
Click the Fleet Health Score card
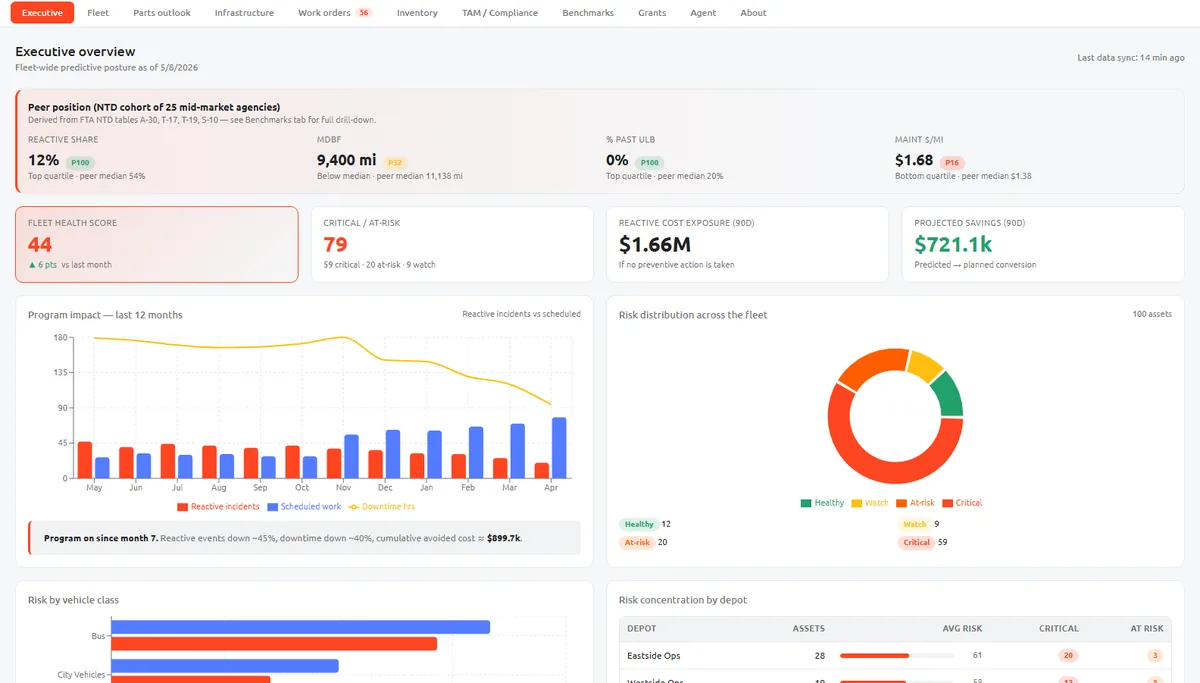[157, 245]
